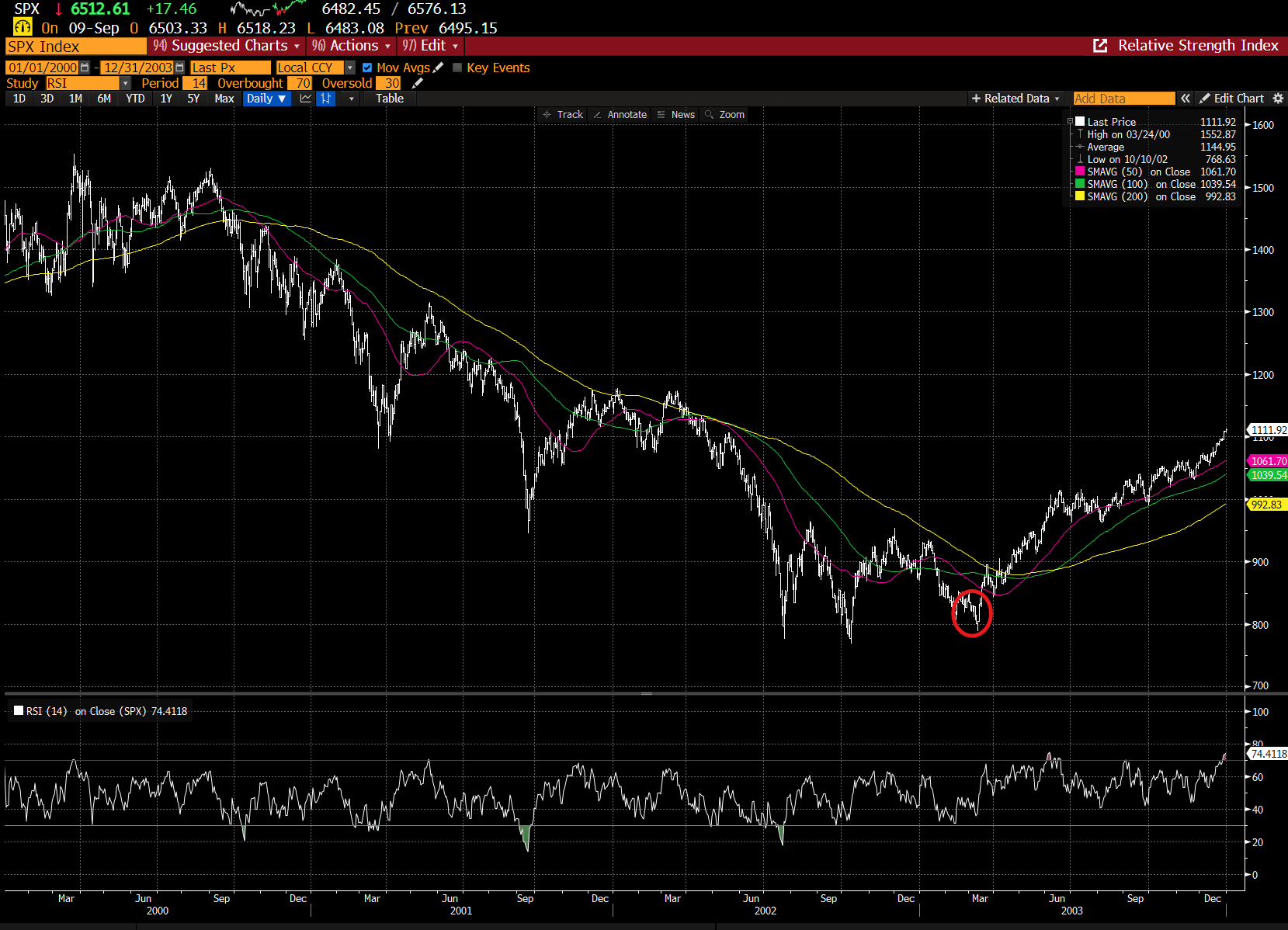The image size is (1288, 930).
Task: Click the start date 01/01/2000 field
Action: pyautogui.click(x=43, y=68)
